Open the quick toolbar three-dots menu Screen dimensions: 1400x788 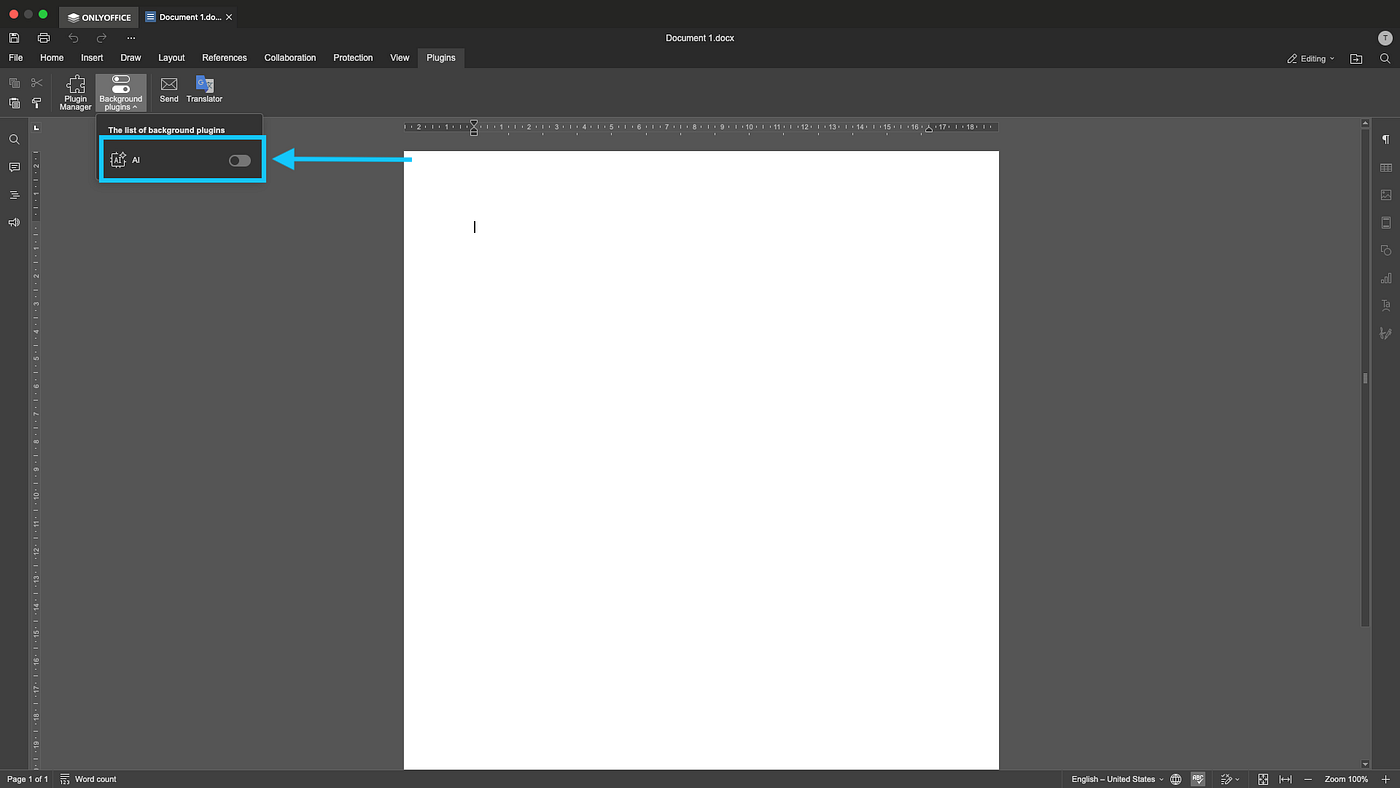tap(131, 38)
